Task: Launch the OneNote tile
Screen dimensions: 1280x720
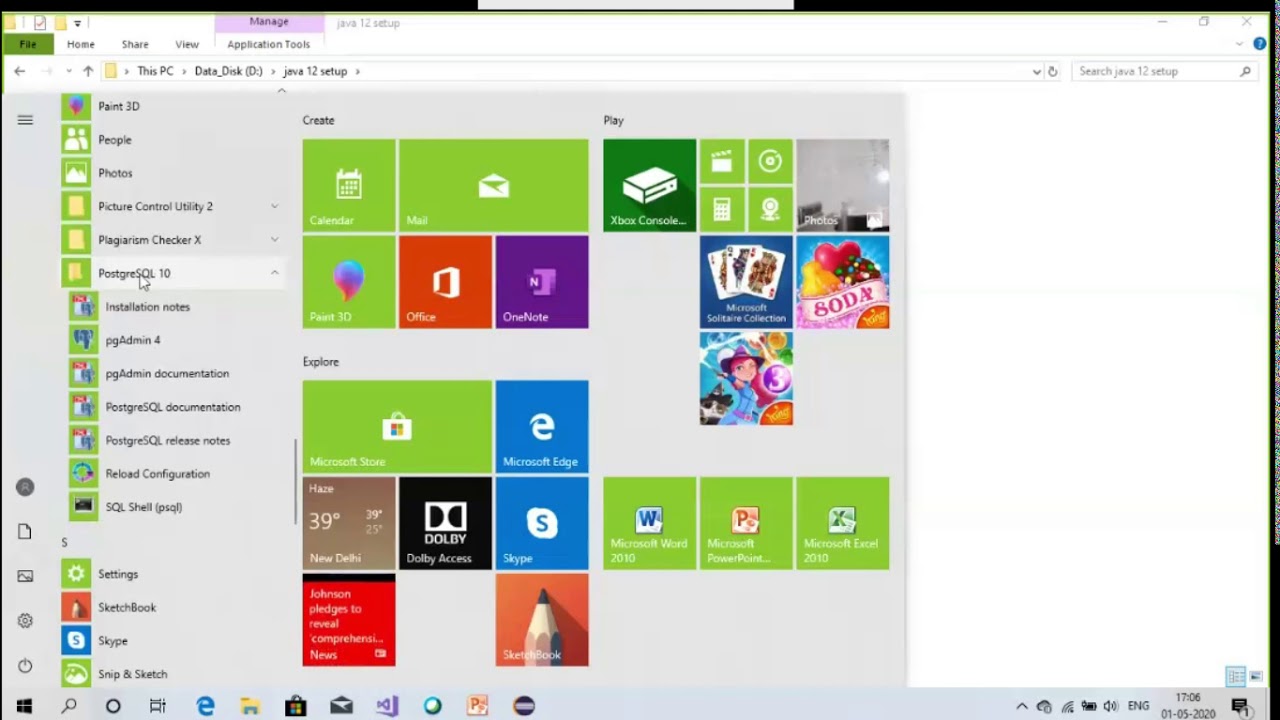Action: [542, 282]
